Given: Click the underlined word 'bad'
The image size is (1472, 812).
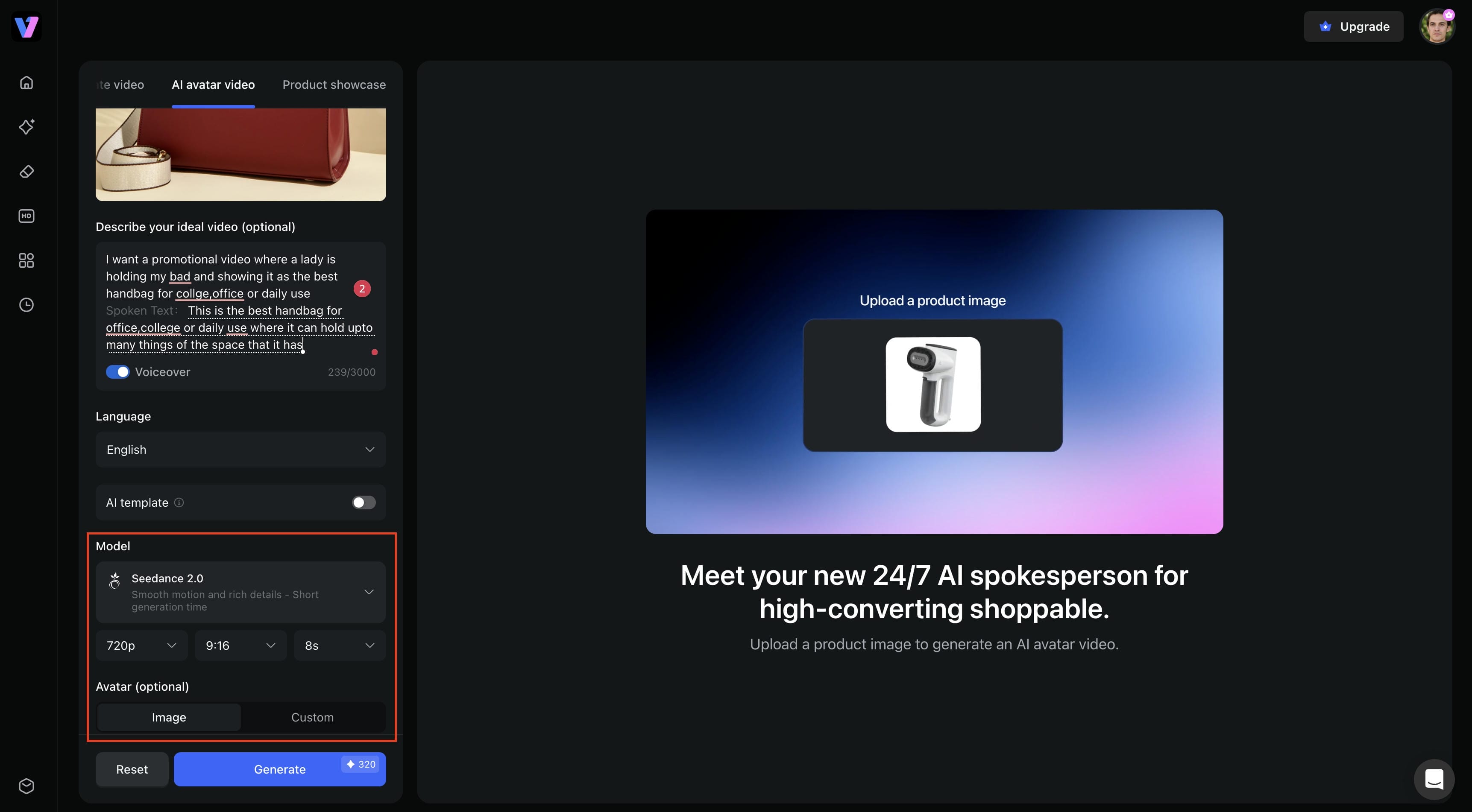Looking at the screenshot, I should click(180, 276).
